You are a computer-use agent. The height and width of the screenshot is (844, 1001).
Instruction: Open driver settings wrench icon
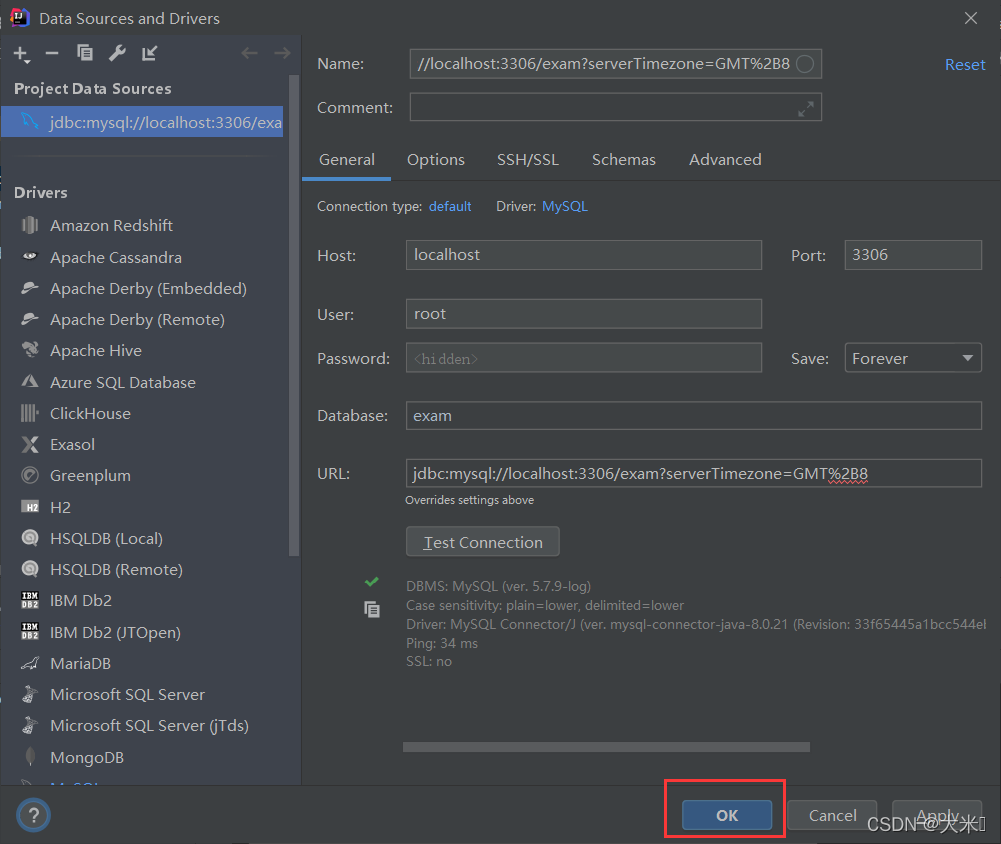click(x=117, y=53)
